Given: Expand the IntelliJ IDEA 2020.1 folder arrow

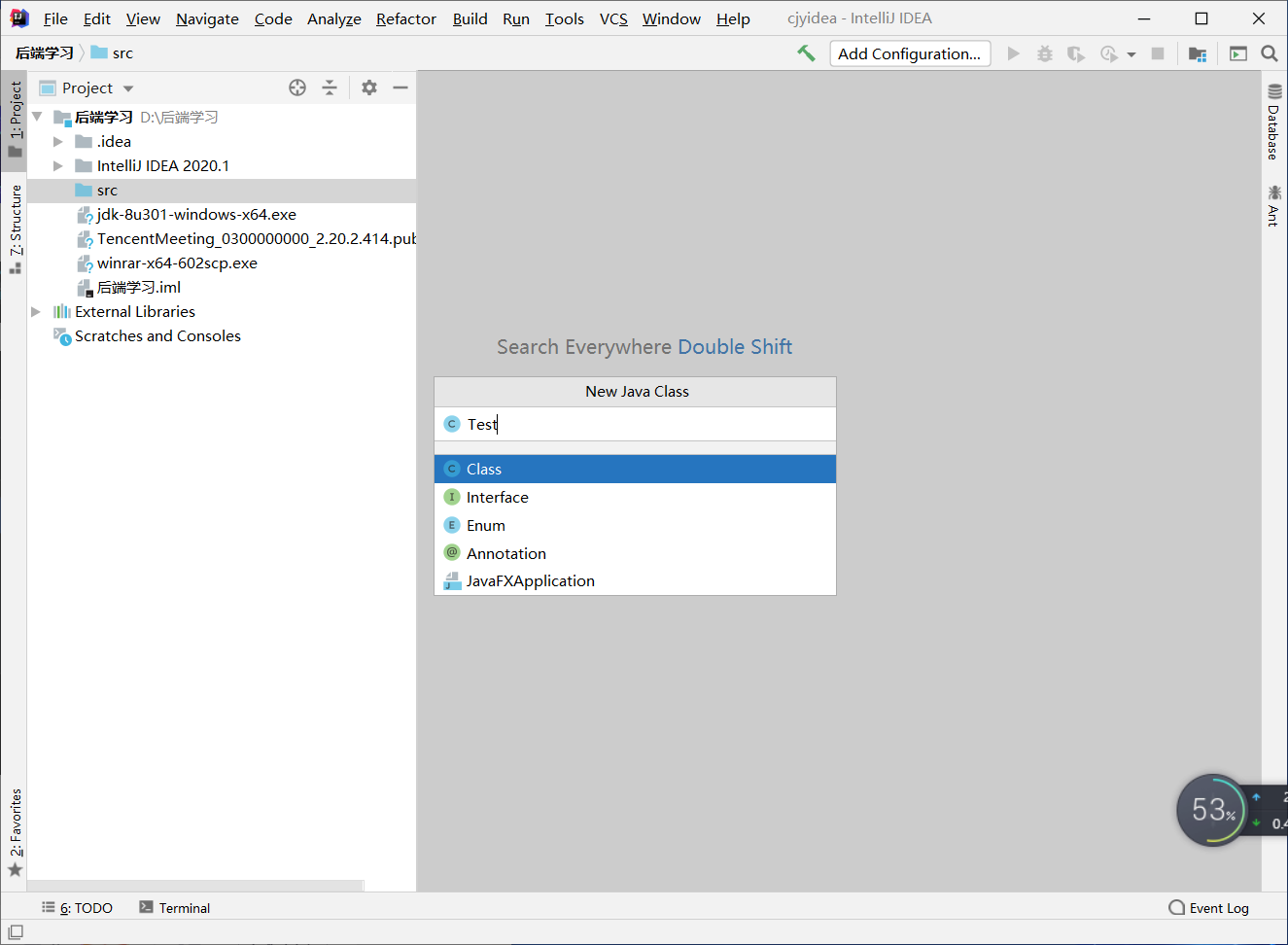Looking at the screenshot, I should pyautogui.click(x=58, y=165).
